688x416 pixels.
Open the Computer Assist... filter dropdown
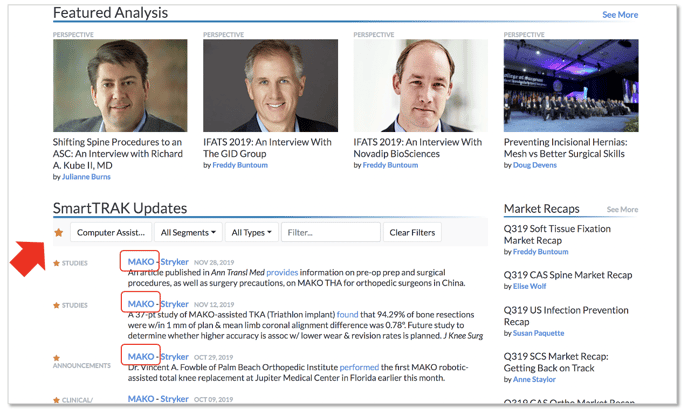[x=111, y=232]
